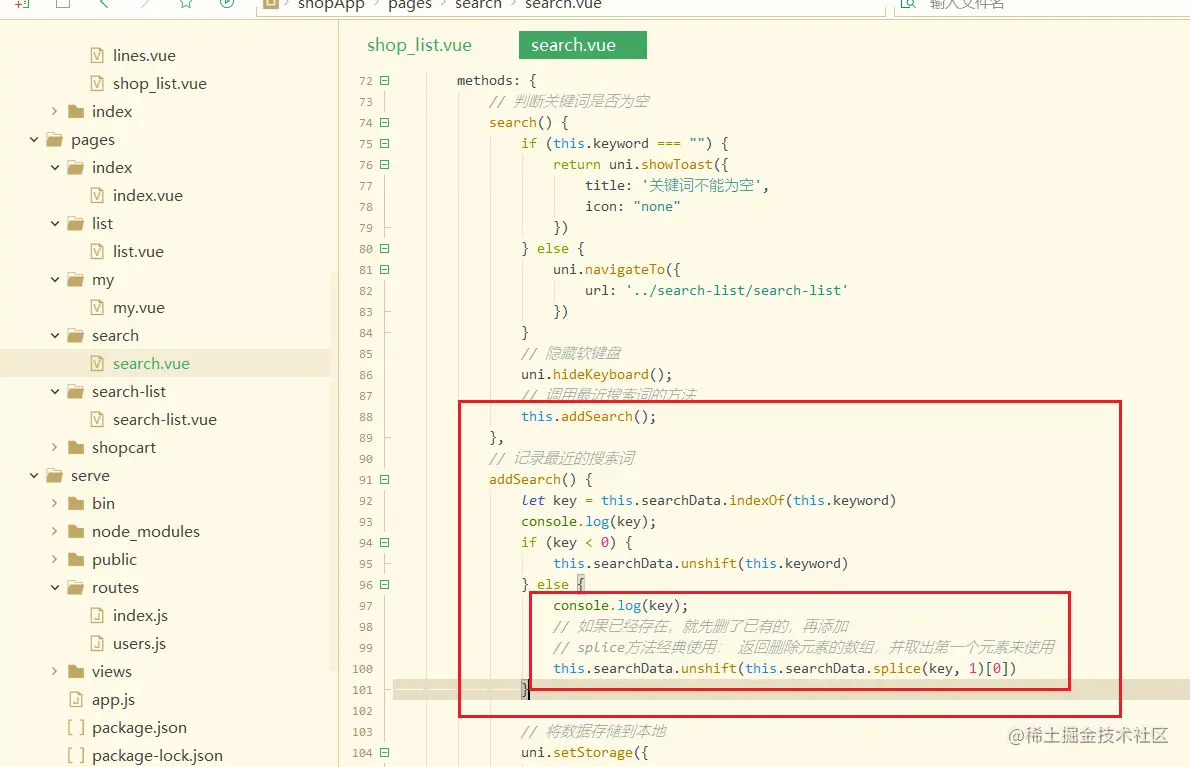Open package.json in the tree
The height and width of the screenshot is (767, 1190).
click(x=140, y=728)
